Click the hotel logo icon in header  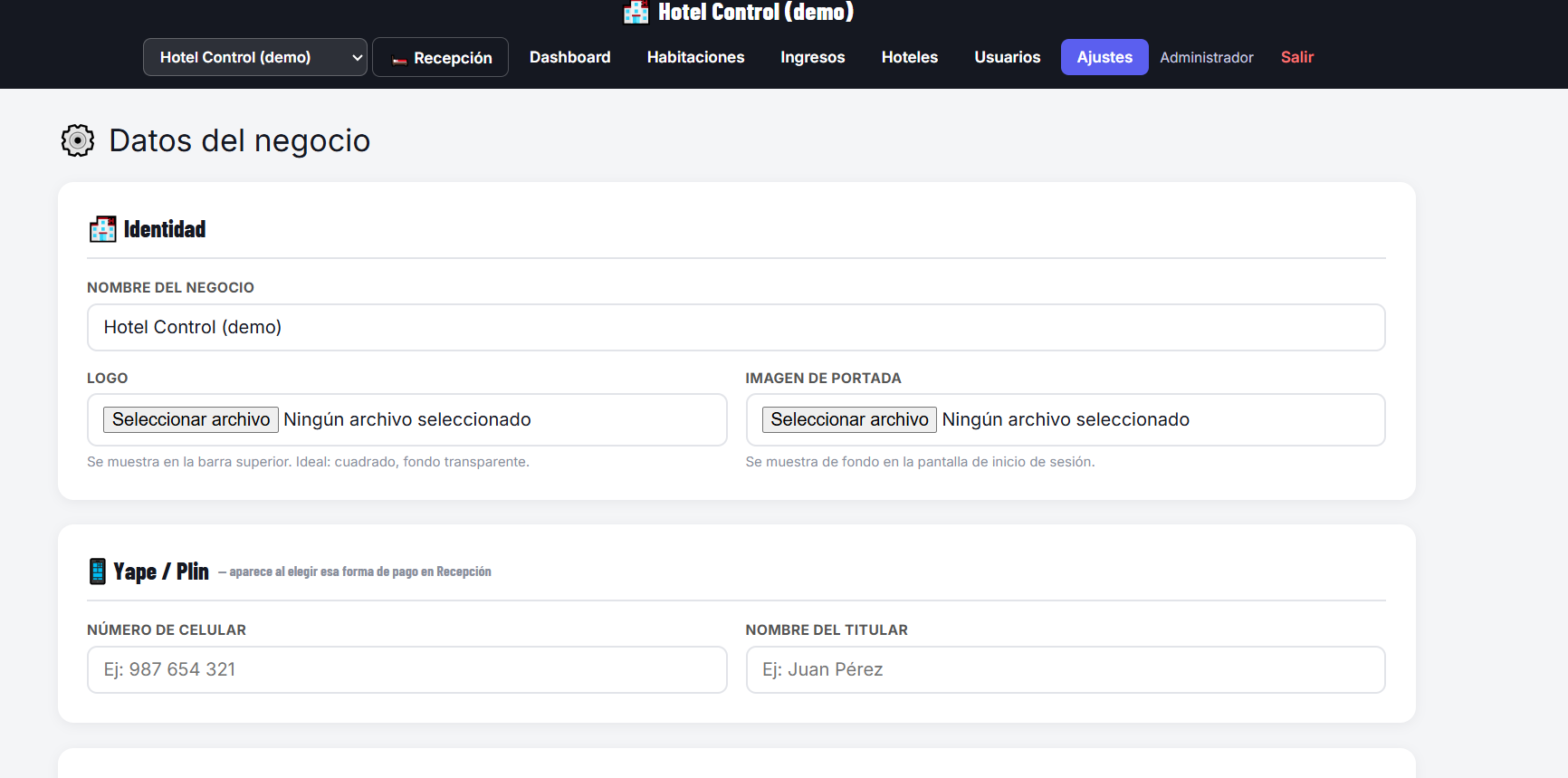636,12
